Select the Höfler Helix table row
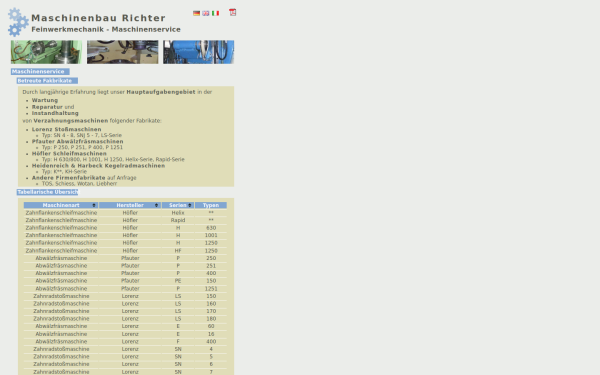The height and width of the screenshot is (375, 600). coord(125,213)
